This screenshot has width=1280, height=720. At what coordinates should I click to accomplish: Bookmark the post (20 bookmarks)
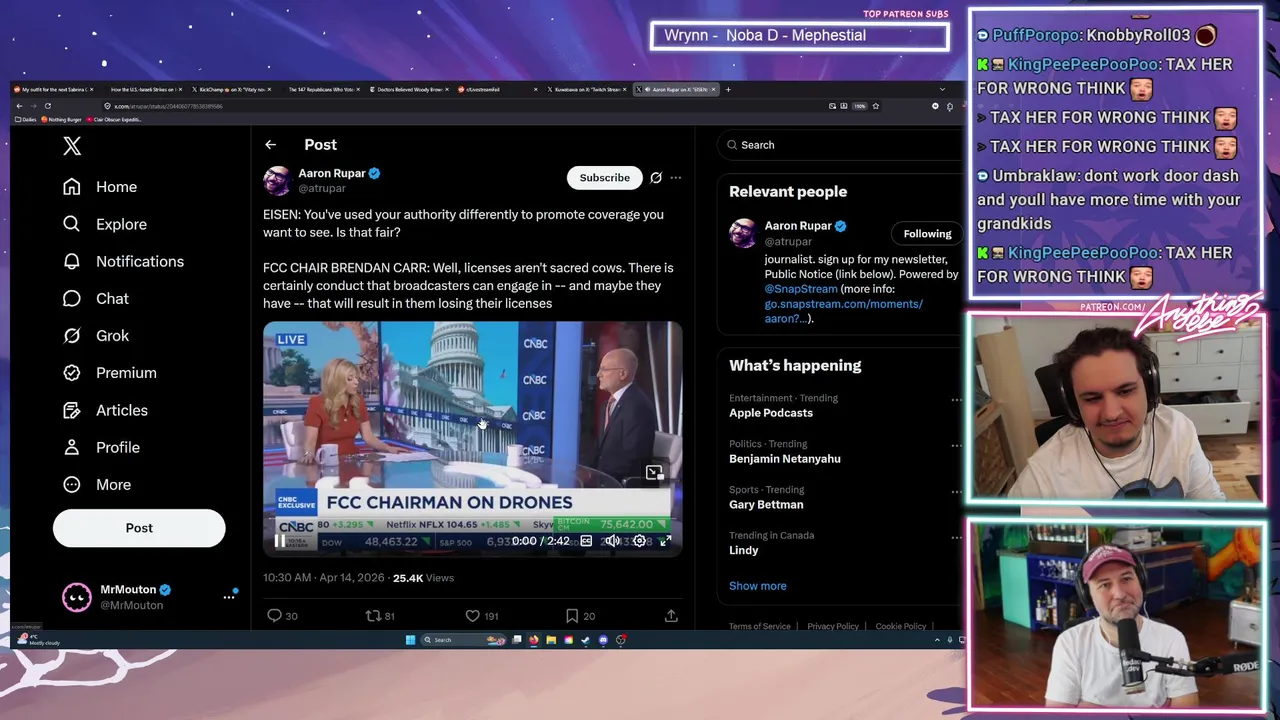pos(580,616)
